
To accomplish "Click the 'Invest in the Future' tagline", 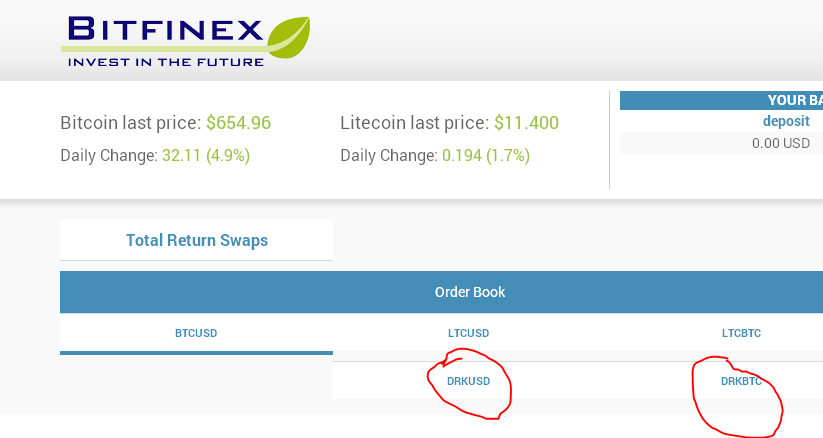I will click(x=165, y=62).
